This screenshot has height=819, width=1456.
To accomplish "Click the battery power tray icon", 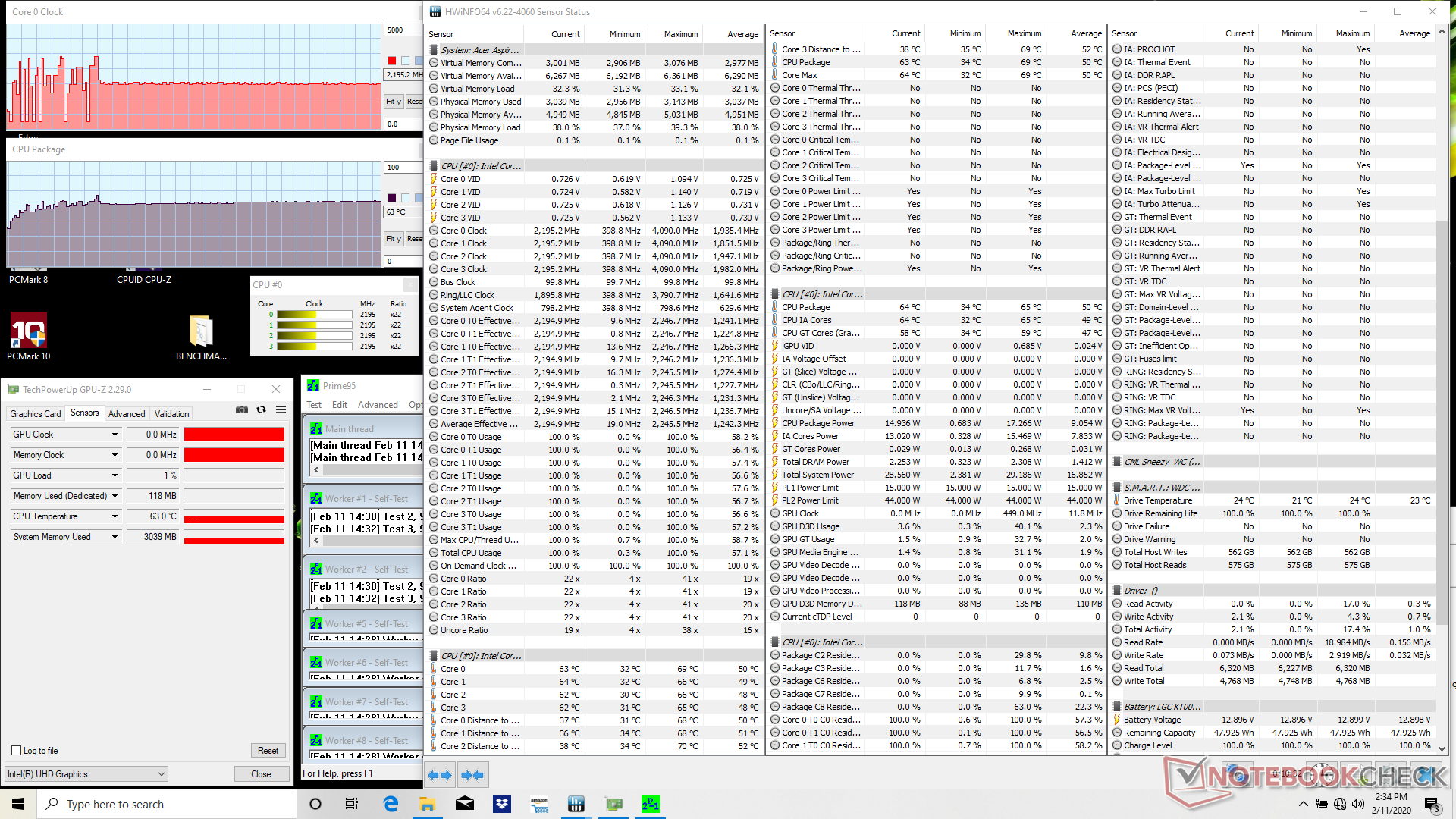I will (x=1322, y=804).
